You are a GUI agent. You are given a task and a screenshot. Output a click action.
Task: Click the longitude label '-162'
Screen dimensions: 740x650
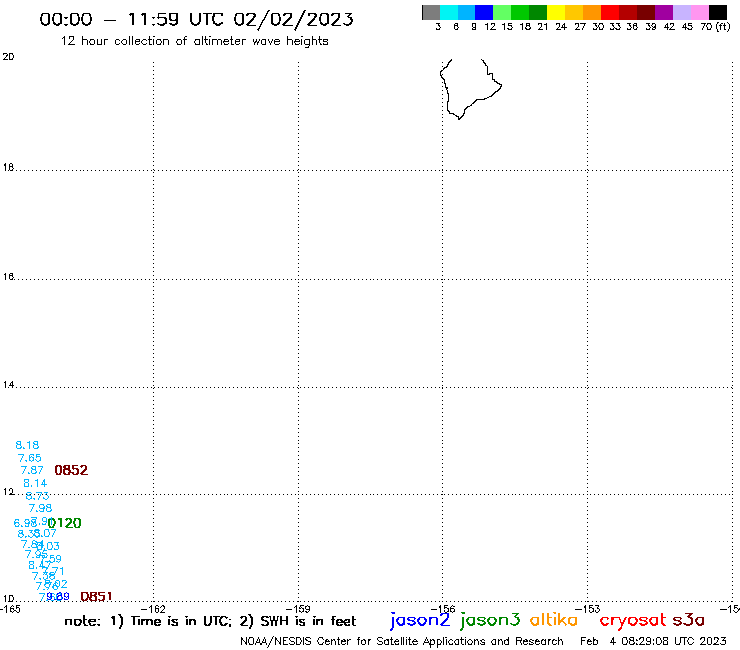154,609
